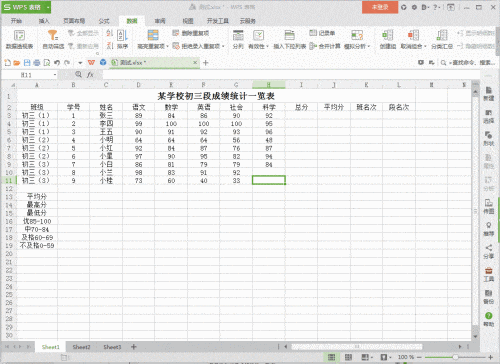Enable 自动筛选 auto filter funnel
500x364 pixels.
53,39
